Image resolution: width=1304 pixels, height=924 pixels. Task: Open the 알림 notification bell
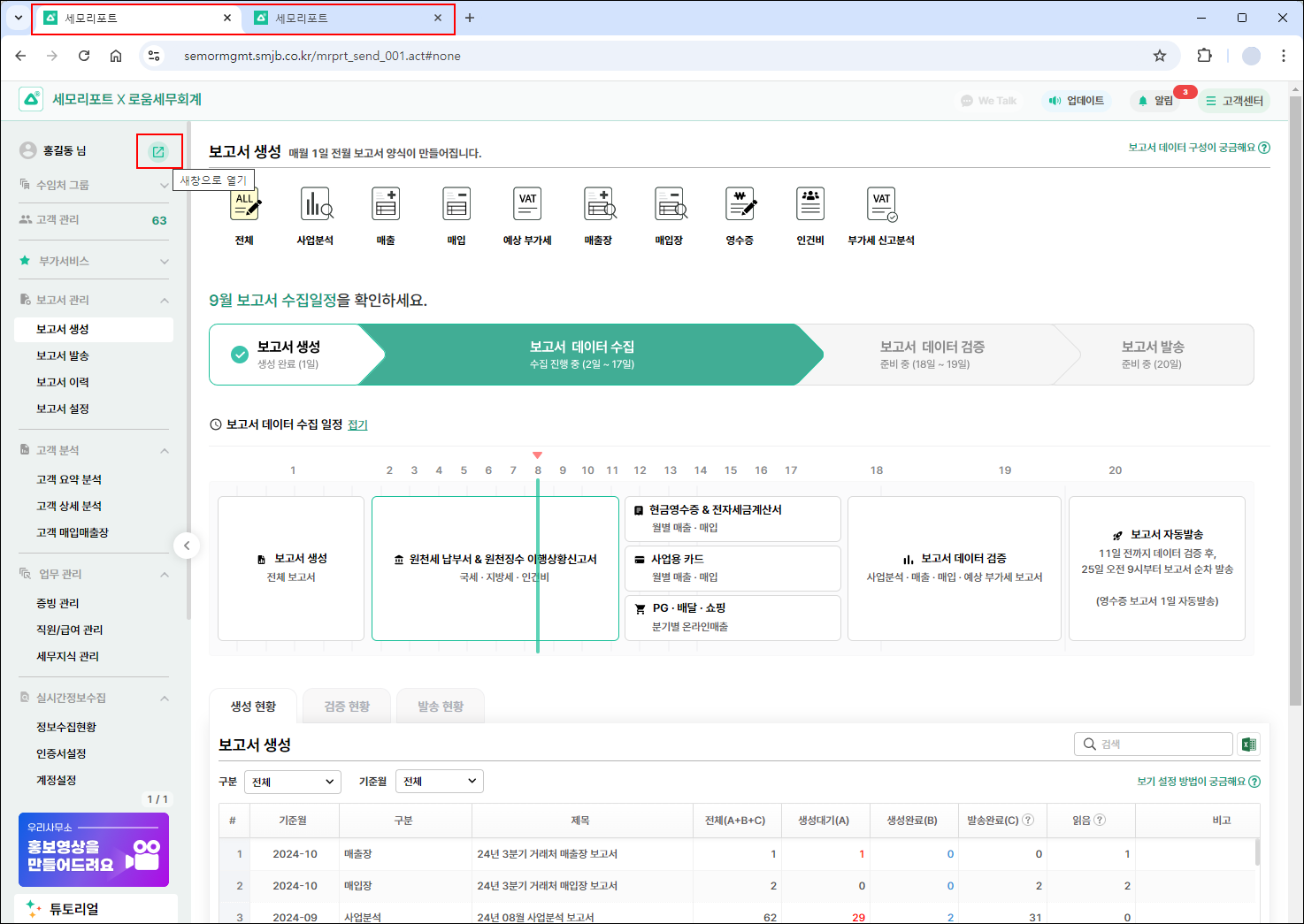[1156, 101]
